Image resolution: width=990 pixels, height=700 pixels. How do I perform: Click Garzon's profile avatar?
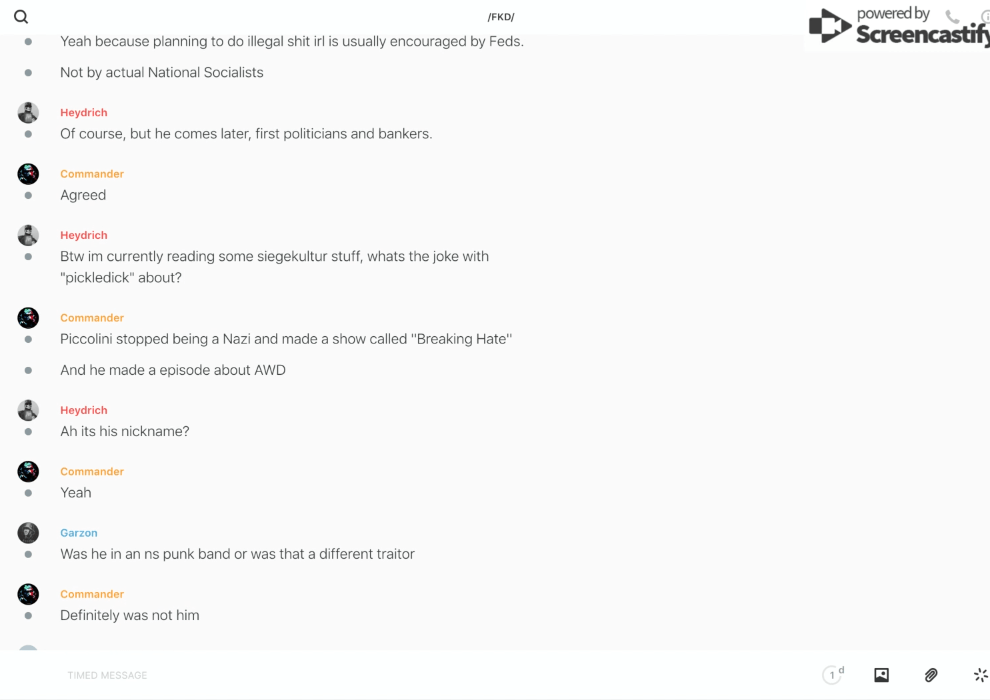[28, 532]
